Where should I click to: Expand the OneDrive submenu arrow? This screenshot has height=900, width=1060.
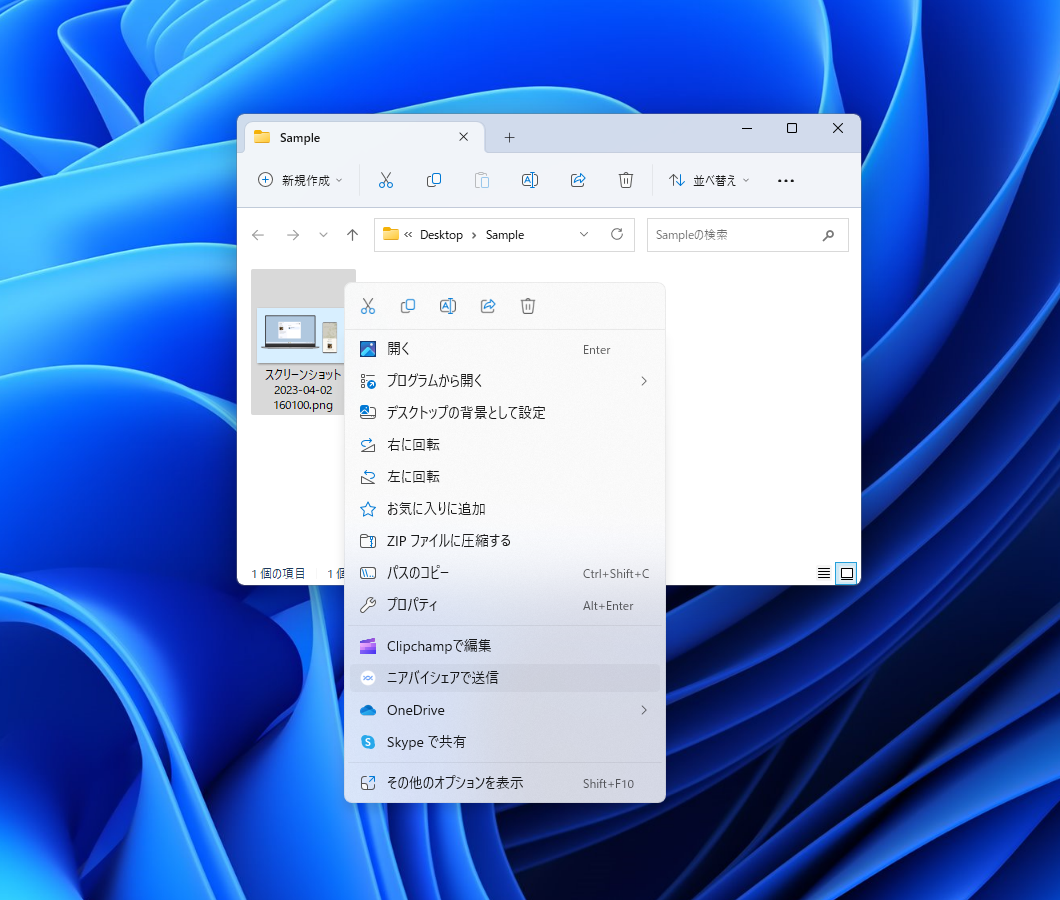(644, 710)
